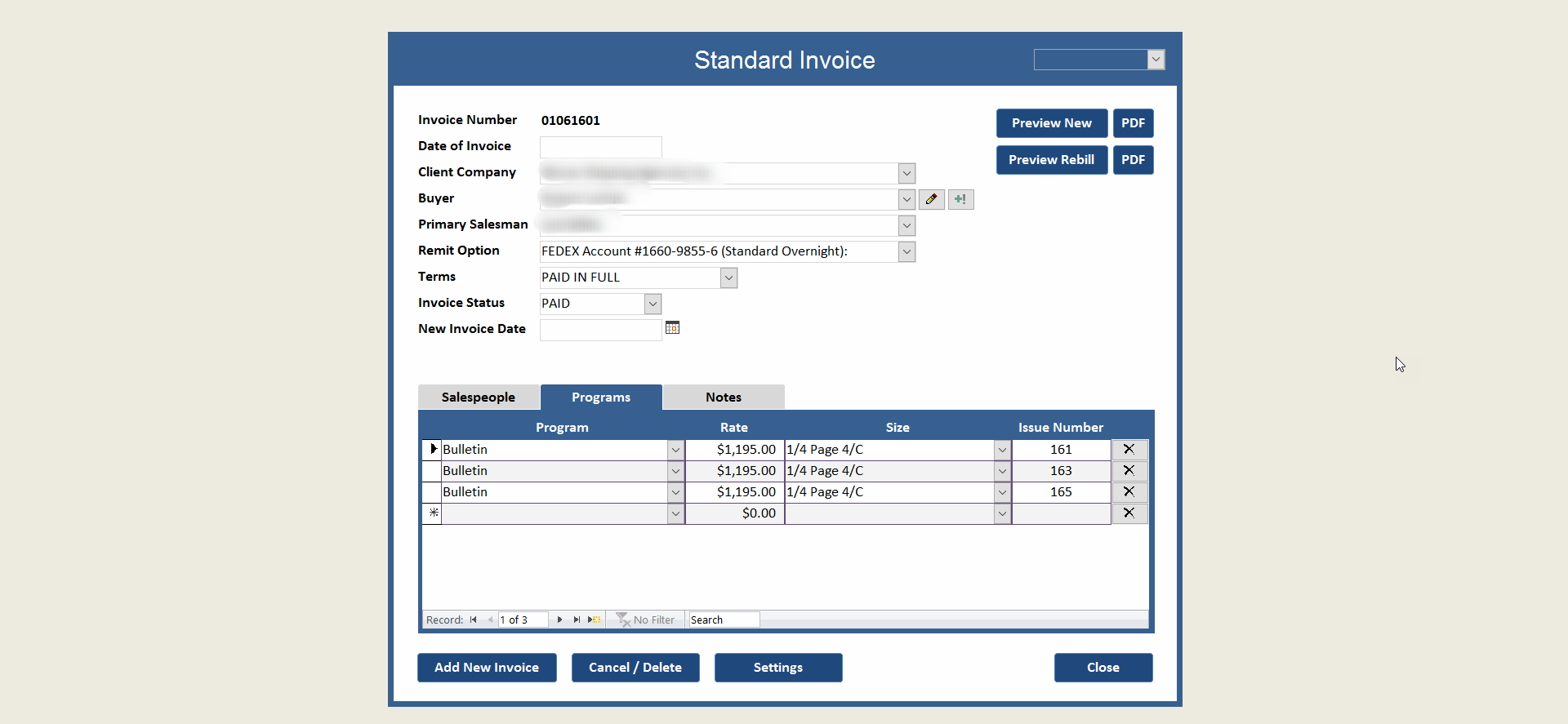Click the X on the blank new row
This screenshot has height=724, width=1568.
[x=1129, y=513]
